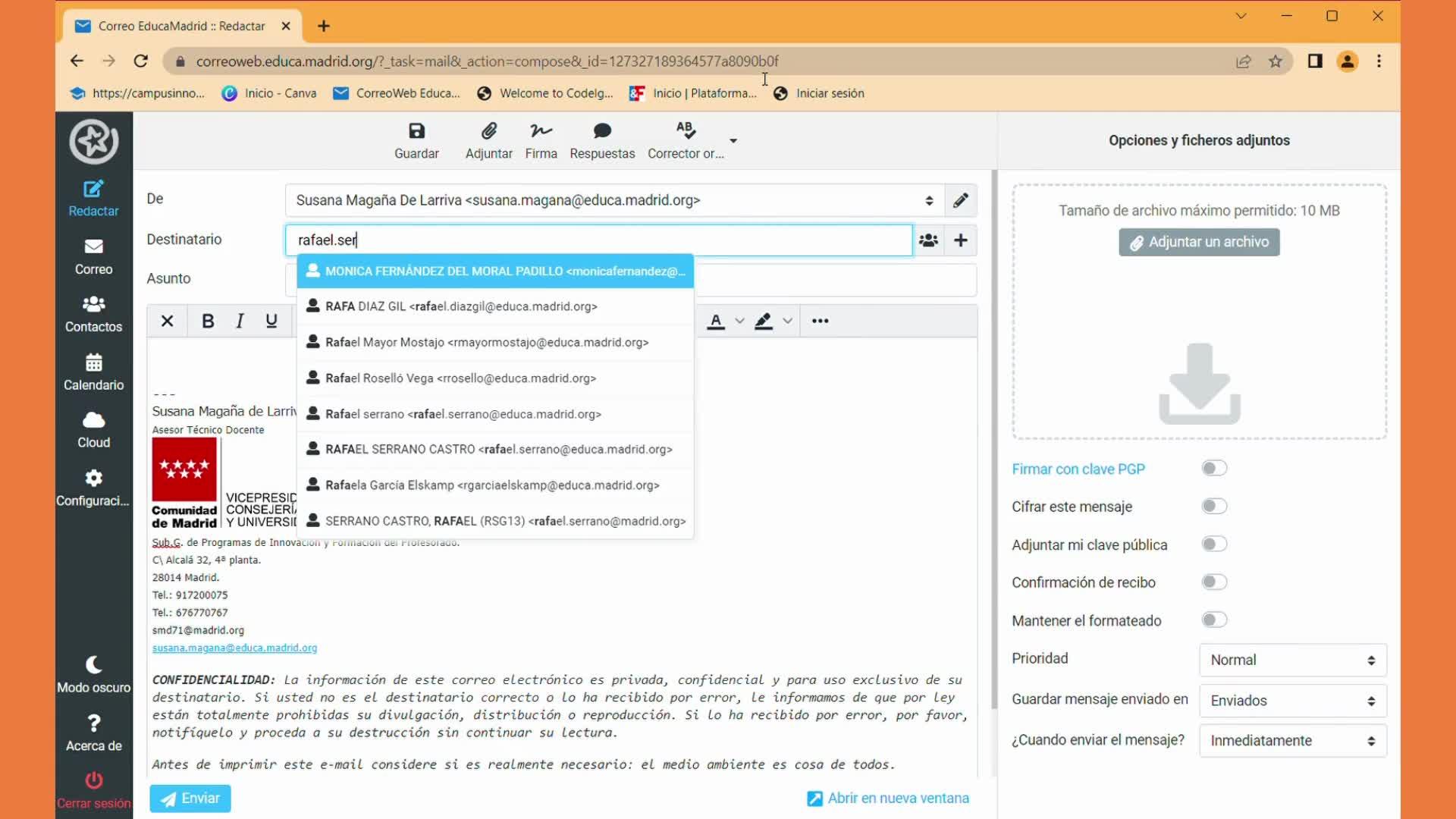The height and width of the screenshot is (819, 1456).
Task: Select Rafael serrano from suggestions
Action: (x=463, y=414)
